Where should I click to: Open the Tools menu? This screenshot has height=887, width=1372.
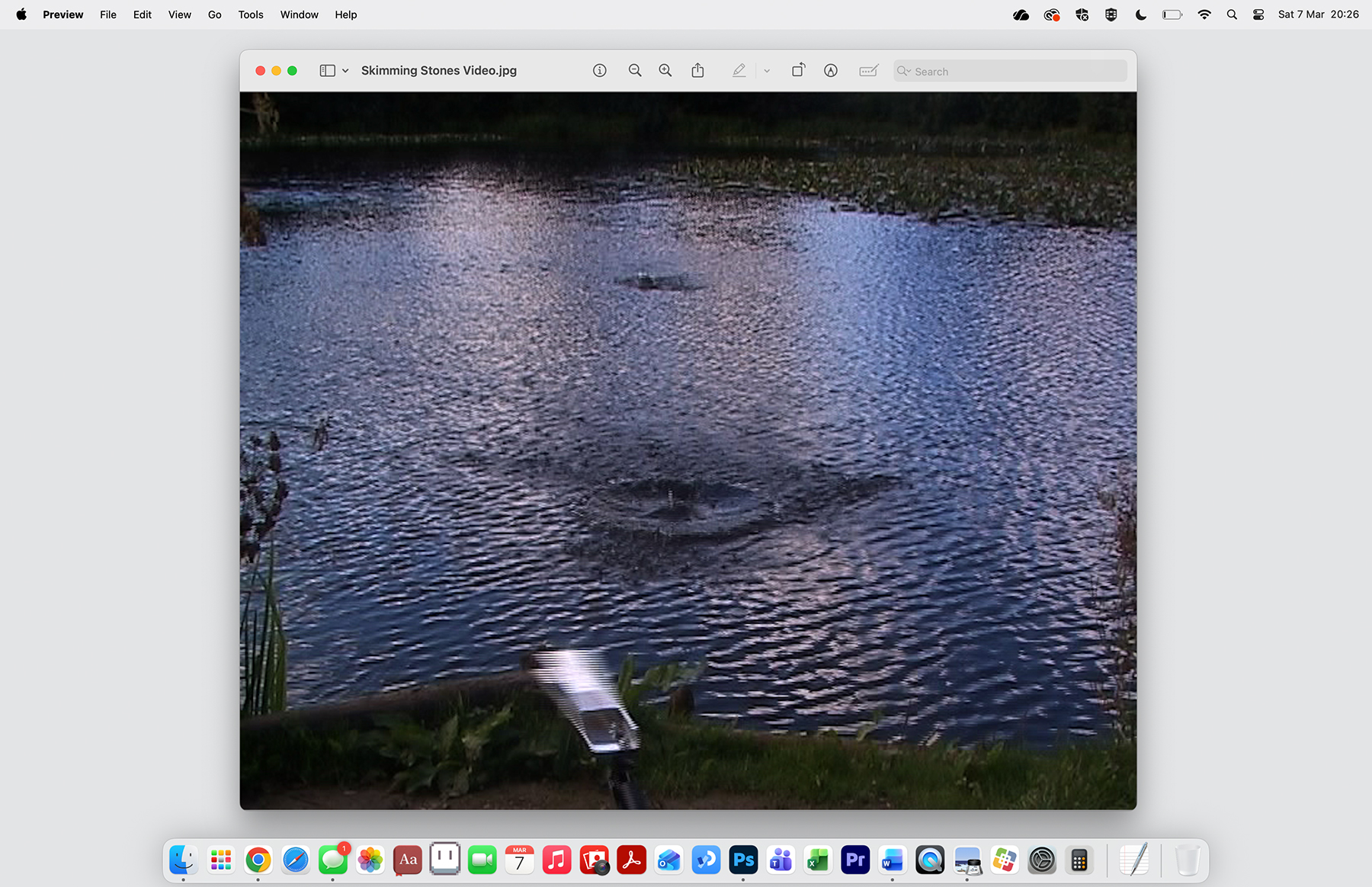click(x=250, y=14)
